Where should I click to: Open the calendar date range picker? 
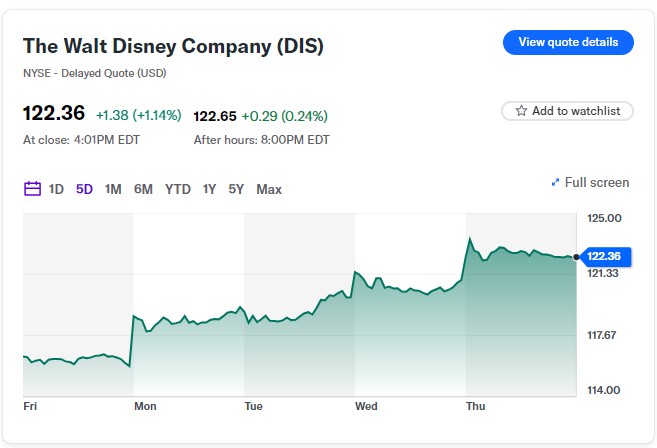[32, 189]
